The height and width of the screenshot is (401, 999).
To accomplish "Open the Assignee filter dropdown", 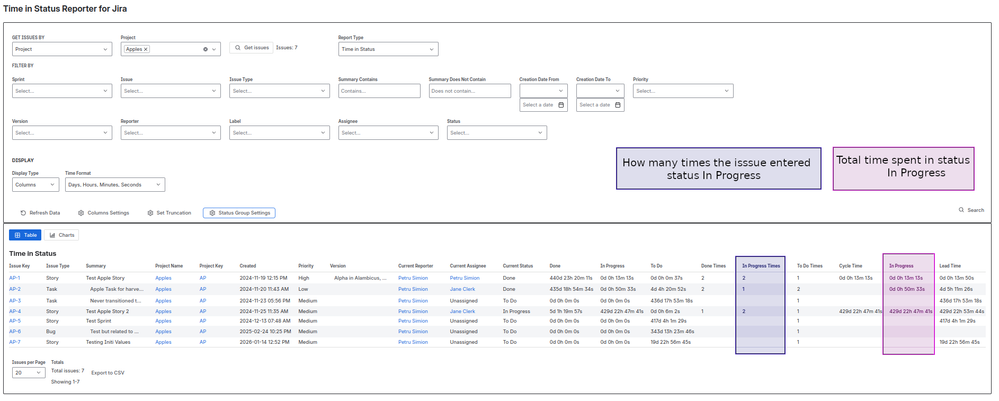I will click(388, 133).
